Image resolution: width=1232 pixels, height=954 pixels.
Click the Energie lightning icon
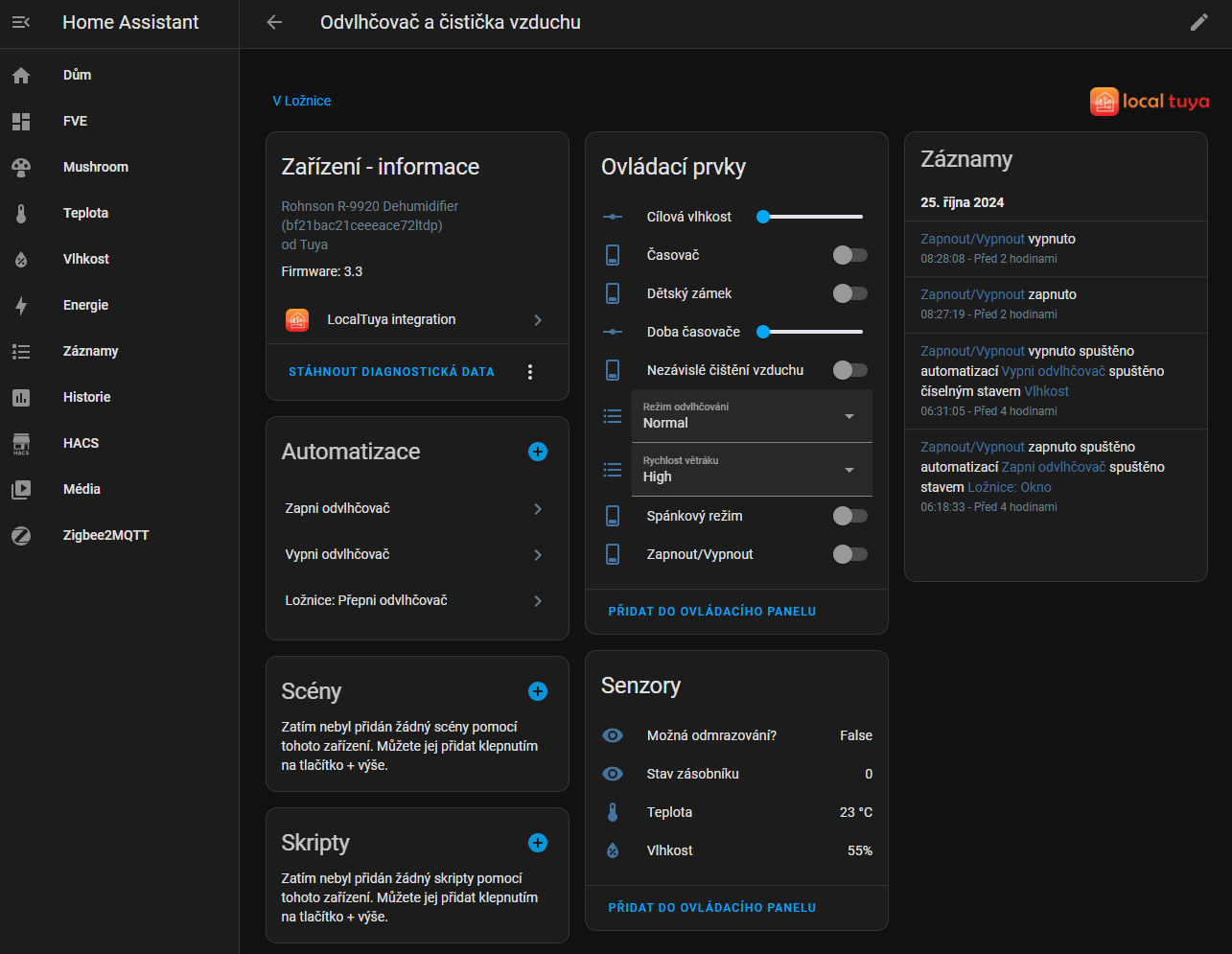pyautogui.click(x=21, y=305)
